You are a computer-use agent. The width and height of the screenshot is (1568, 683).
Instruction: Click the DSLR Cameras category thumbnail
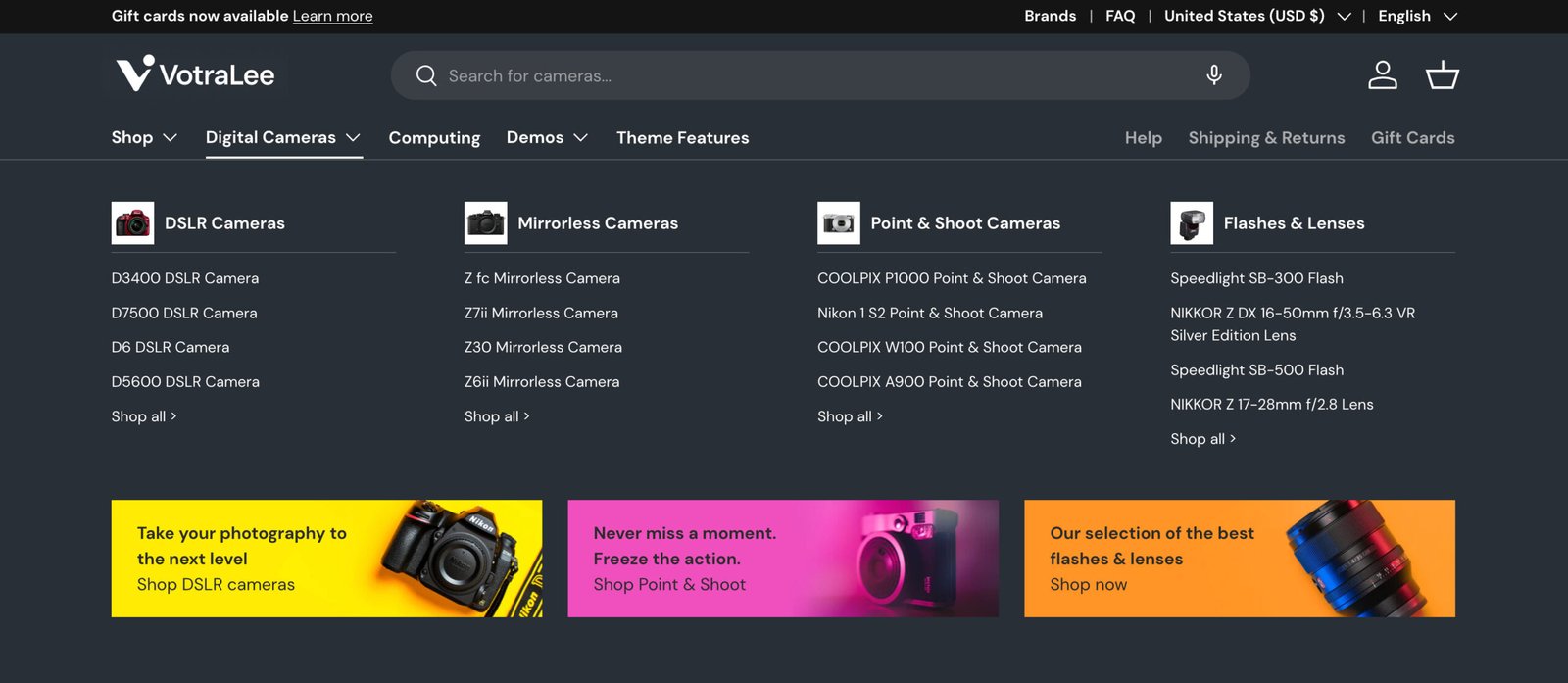132,223
